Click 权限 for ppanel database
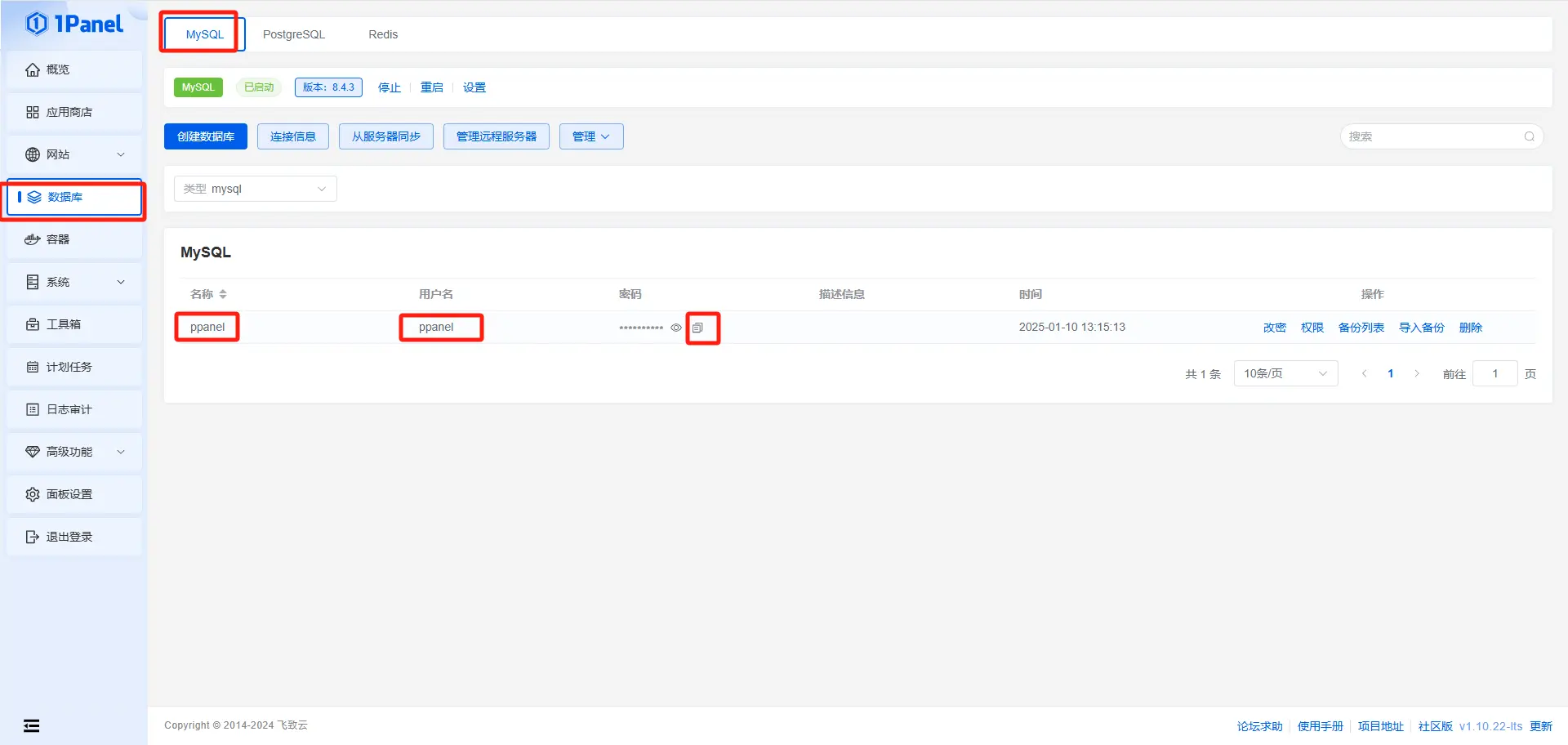1568x745 pixels. (1312, 328)
